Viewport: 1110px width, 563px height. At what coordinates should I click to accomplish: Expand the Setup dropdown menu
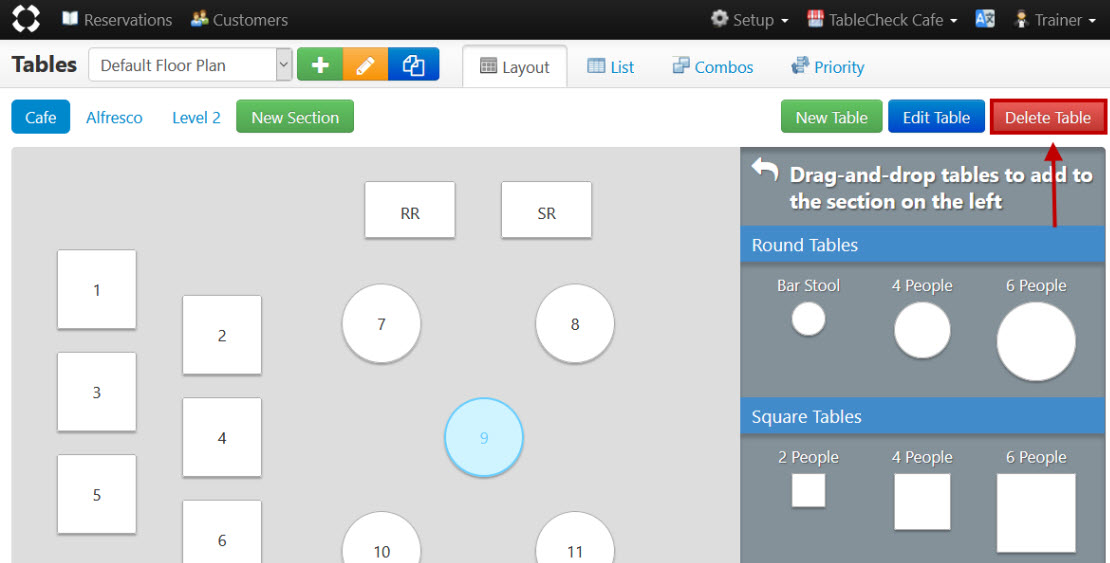(x=750, y=20)
